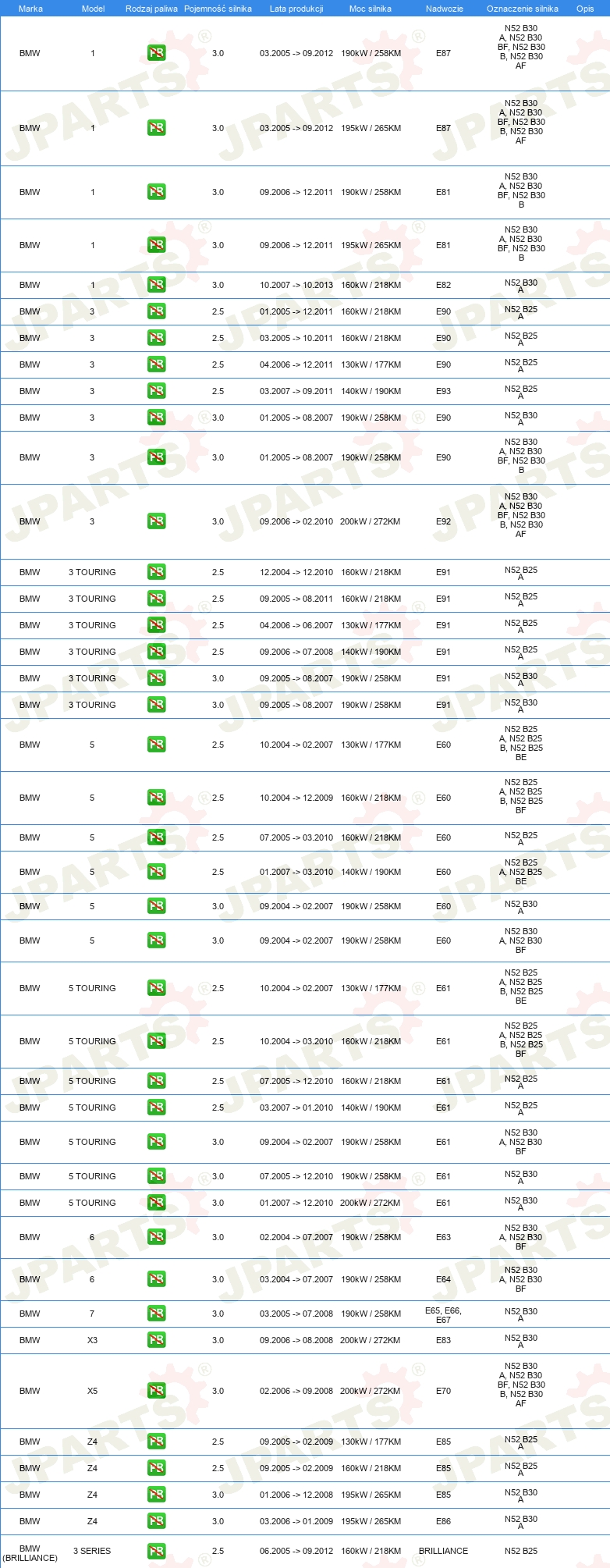Click the Moc silnika column header
The width and height of the screenshot is (610, 1568).
(x=371, y=9)
